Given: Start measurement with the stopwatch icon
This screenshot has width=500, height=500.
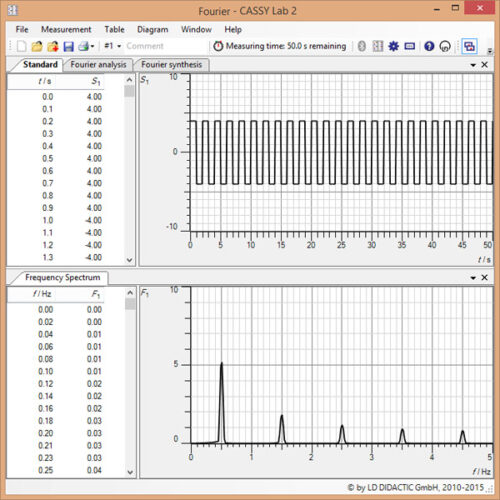Looking at the screenshot, I should click(218, 46).
